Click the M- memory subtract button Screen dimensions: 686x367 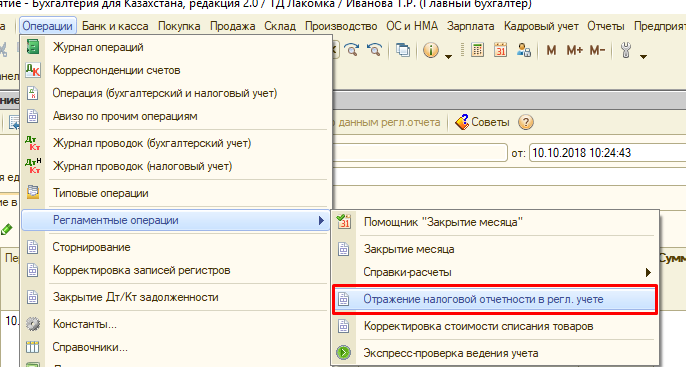point(597,50)
